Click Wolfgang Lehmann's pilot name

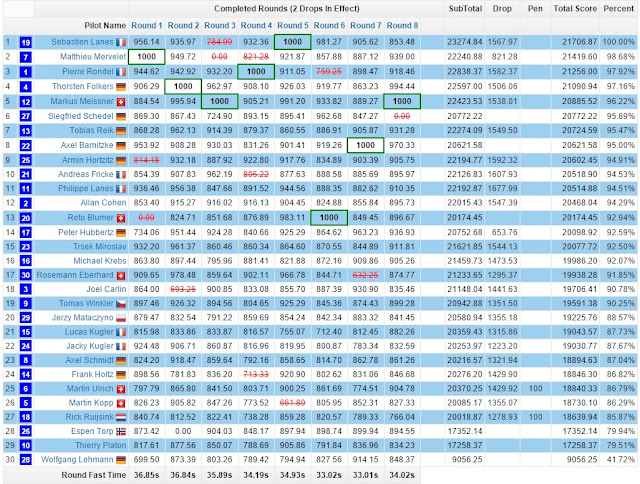[x=77, y=460]
